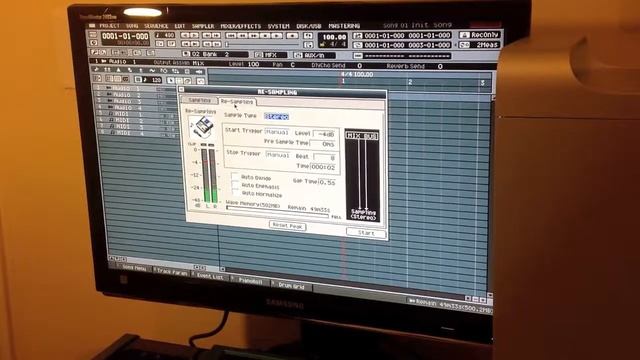This screenshot has height=360, width=640.
Task: Click the Output Assign Mix parameter
Action: [x=179, y=63]
